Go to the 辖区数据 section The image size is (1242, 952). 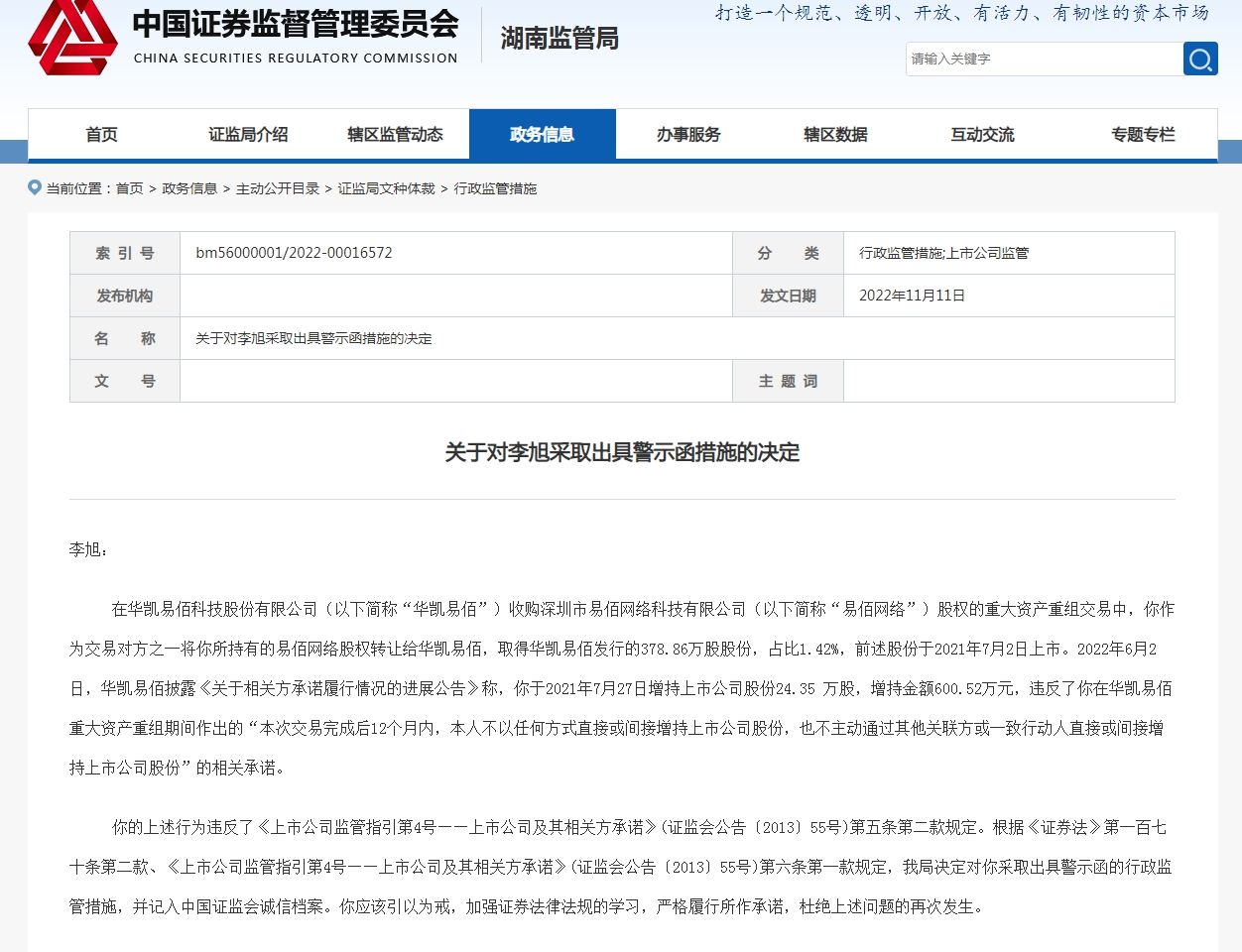835,135
